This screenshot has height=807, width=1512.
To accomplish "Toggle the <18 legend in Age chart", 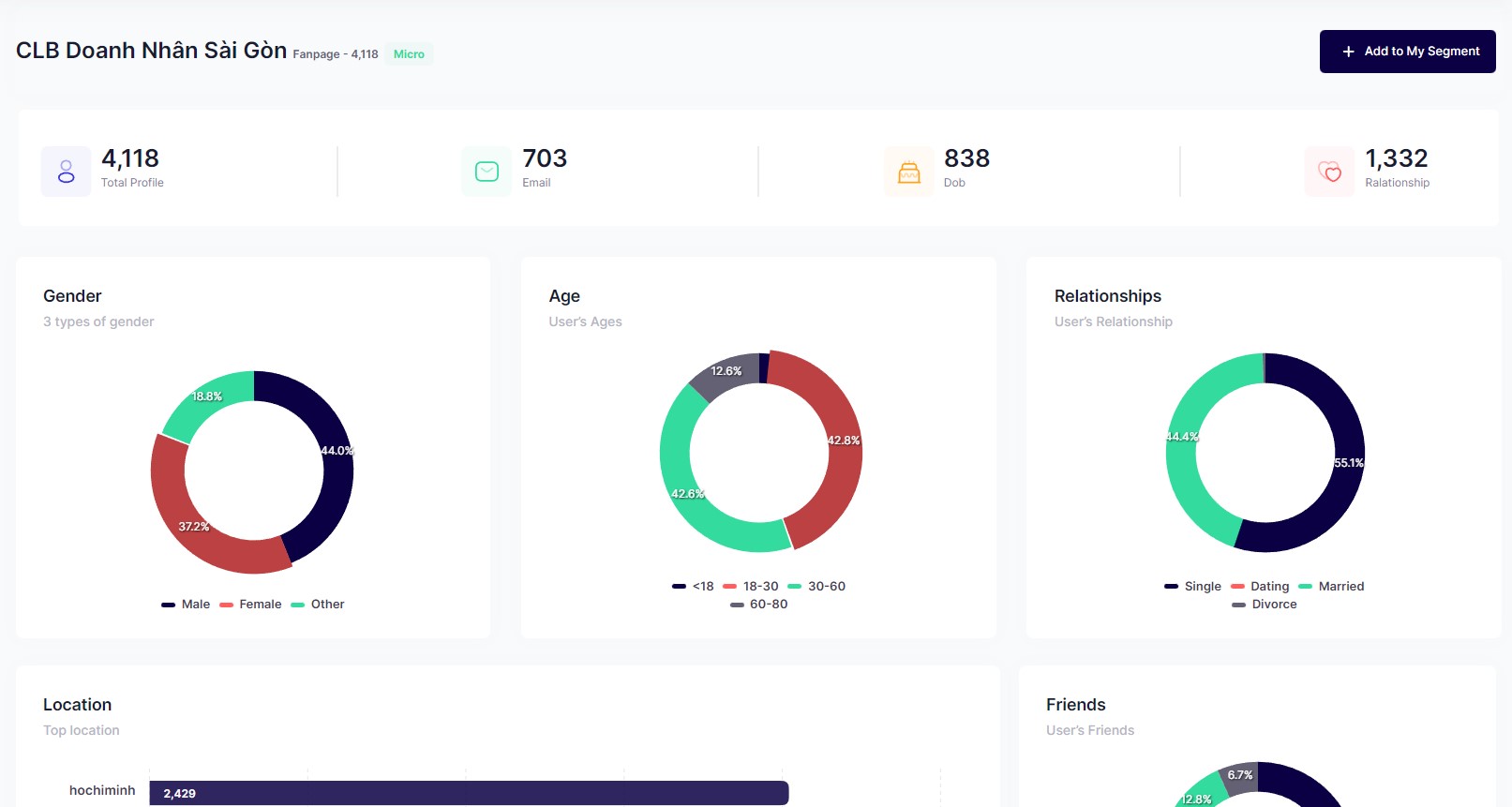I will pos(693,587).
